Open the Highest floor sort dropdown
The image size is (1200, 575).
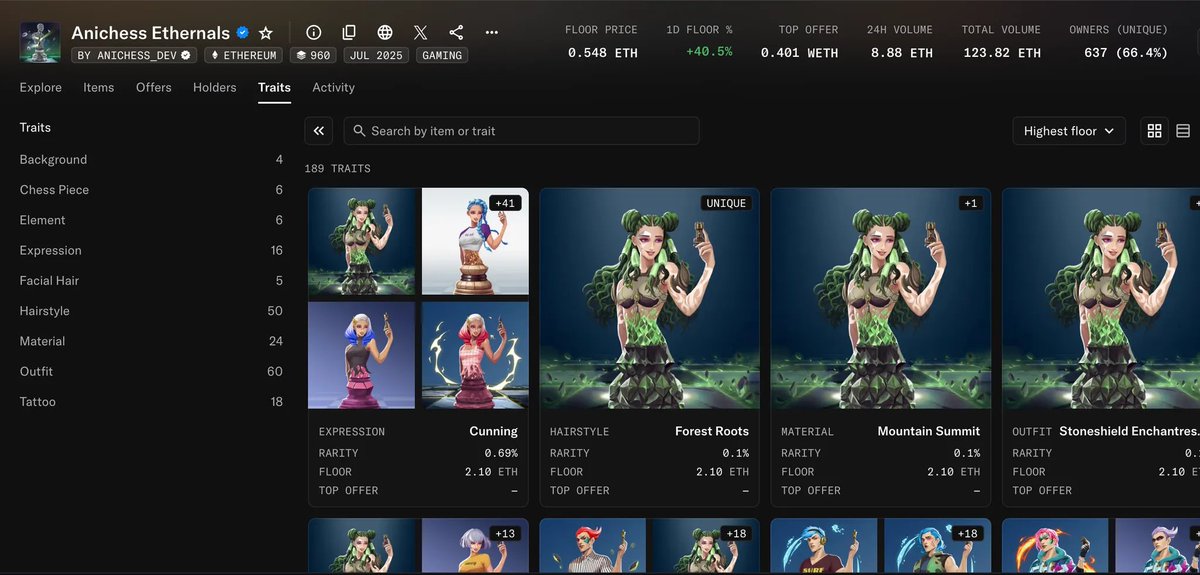tap(1068, 131)
